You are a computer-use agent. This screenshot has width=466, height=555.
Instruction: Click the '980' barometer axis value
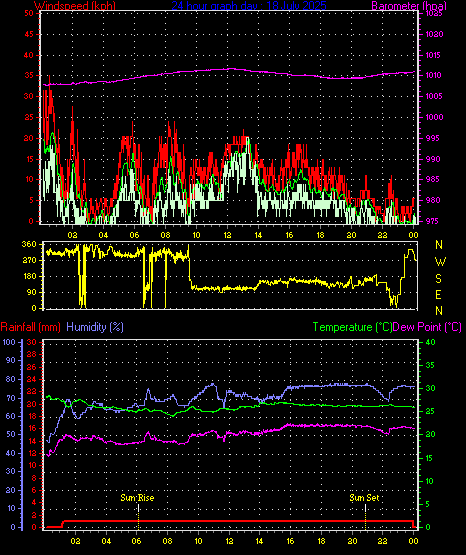tap(433, 200)
